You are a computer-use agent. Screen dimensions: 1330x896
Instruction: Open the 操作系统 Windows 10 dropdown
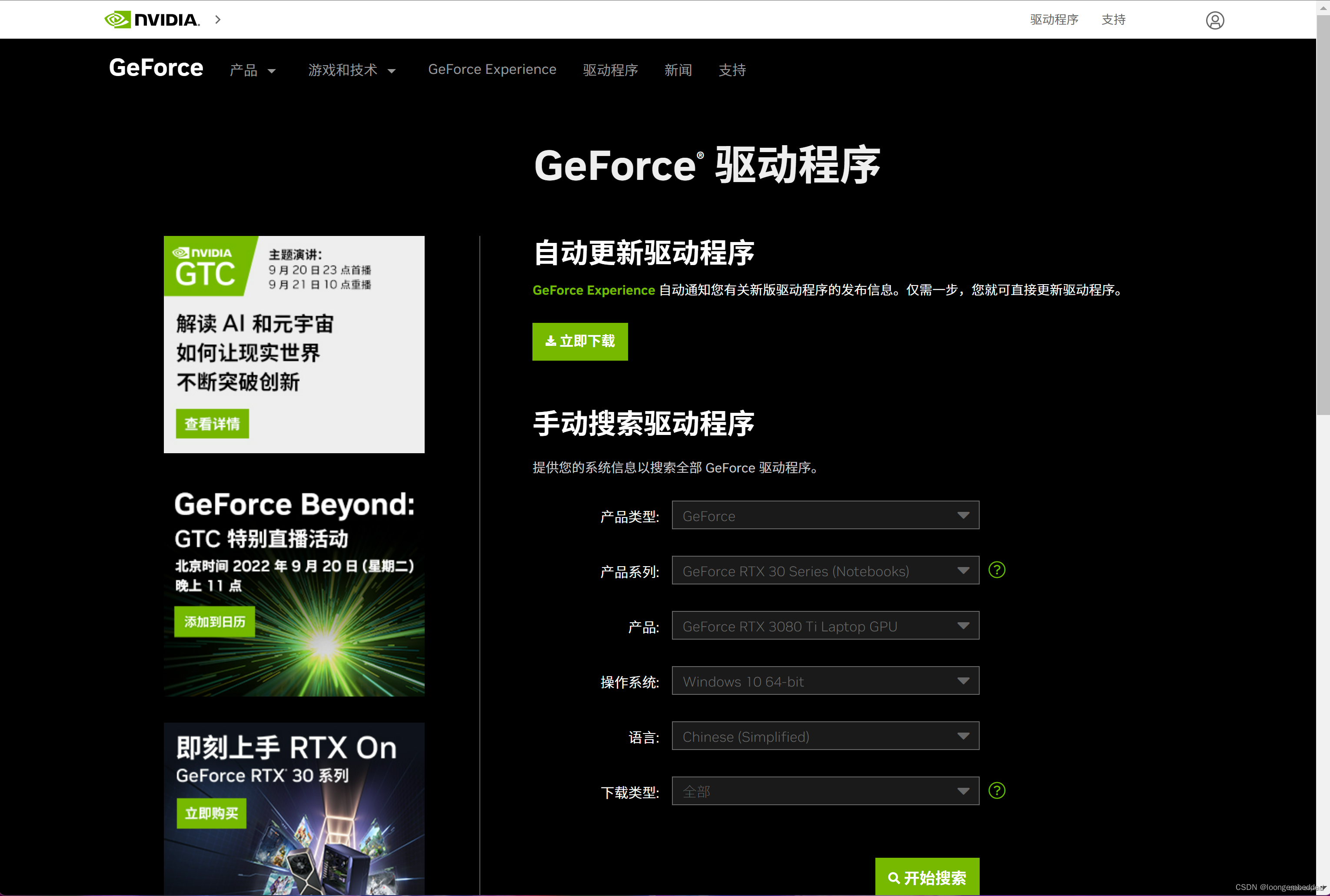click(x=825, y=681)
